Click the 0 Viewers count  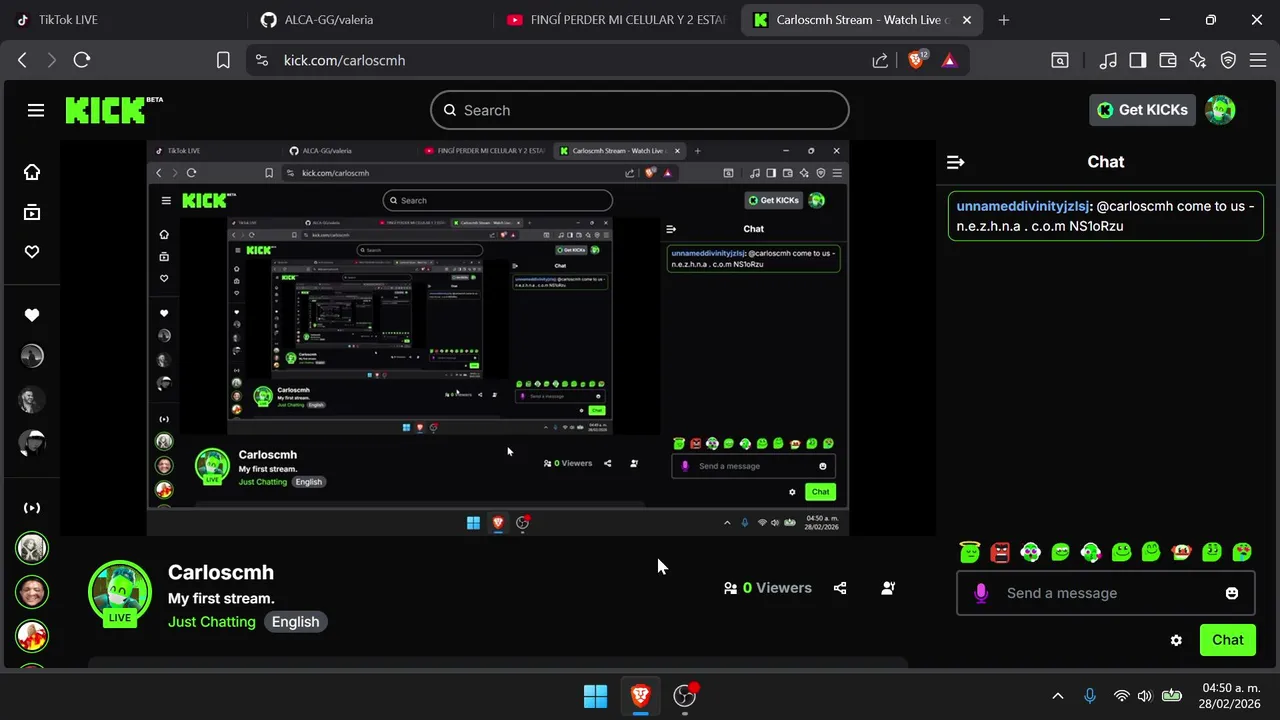pos(768,588)
